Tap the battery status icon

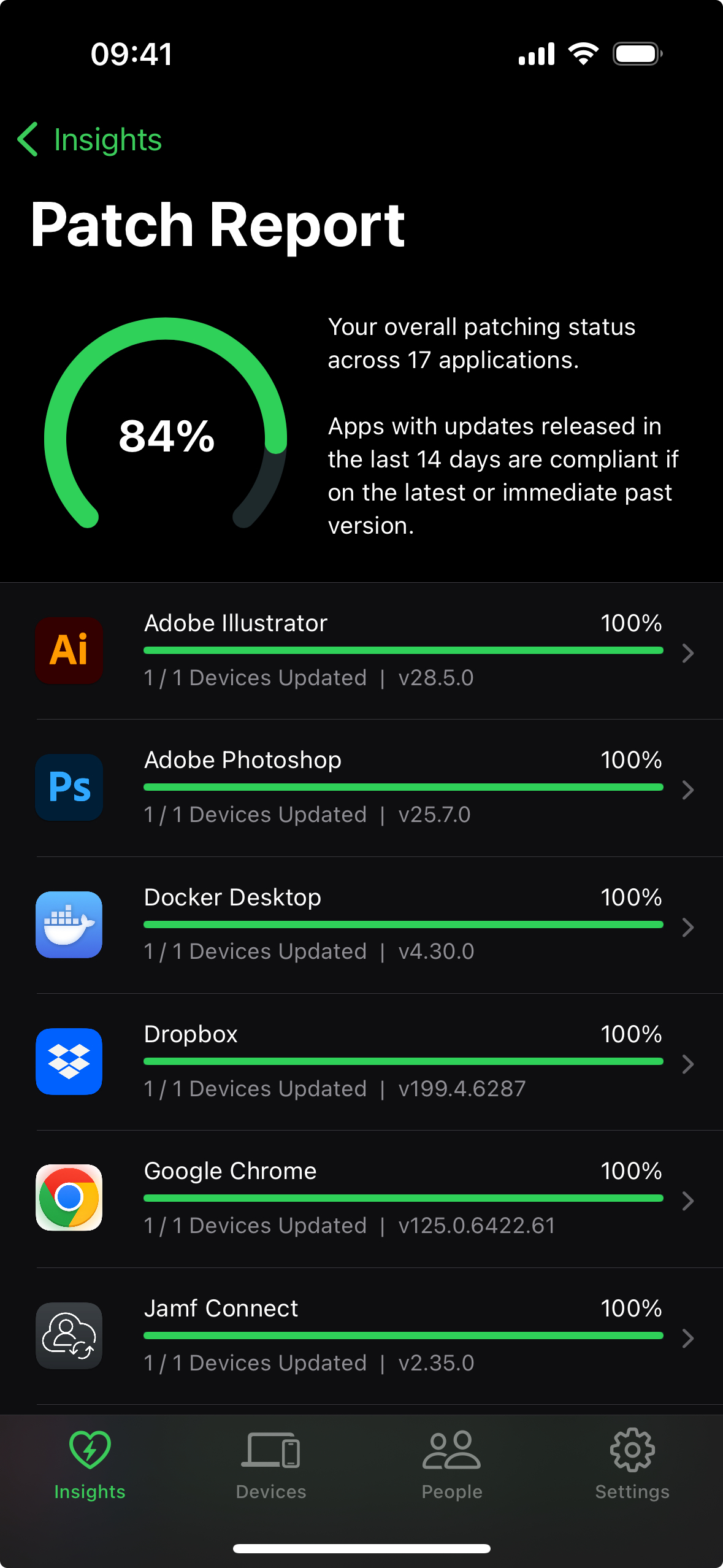click(x=637, y=54)
